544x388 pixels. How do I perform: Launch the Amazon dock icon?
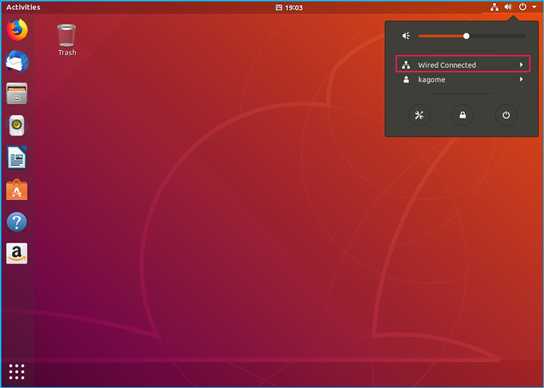17,253
